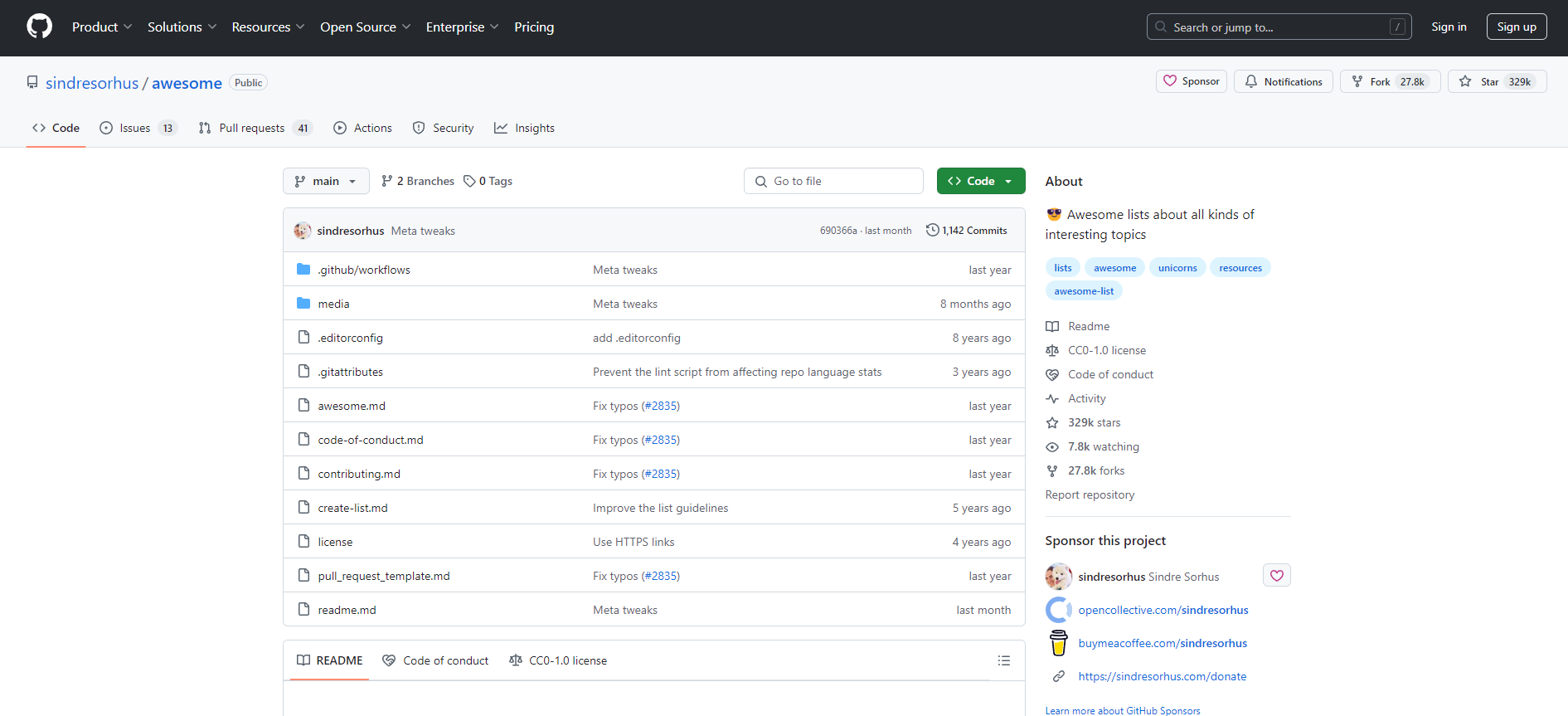
Task: Click the lists topic tag
Action: coord(1063,267)
